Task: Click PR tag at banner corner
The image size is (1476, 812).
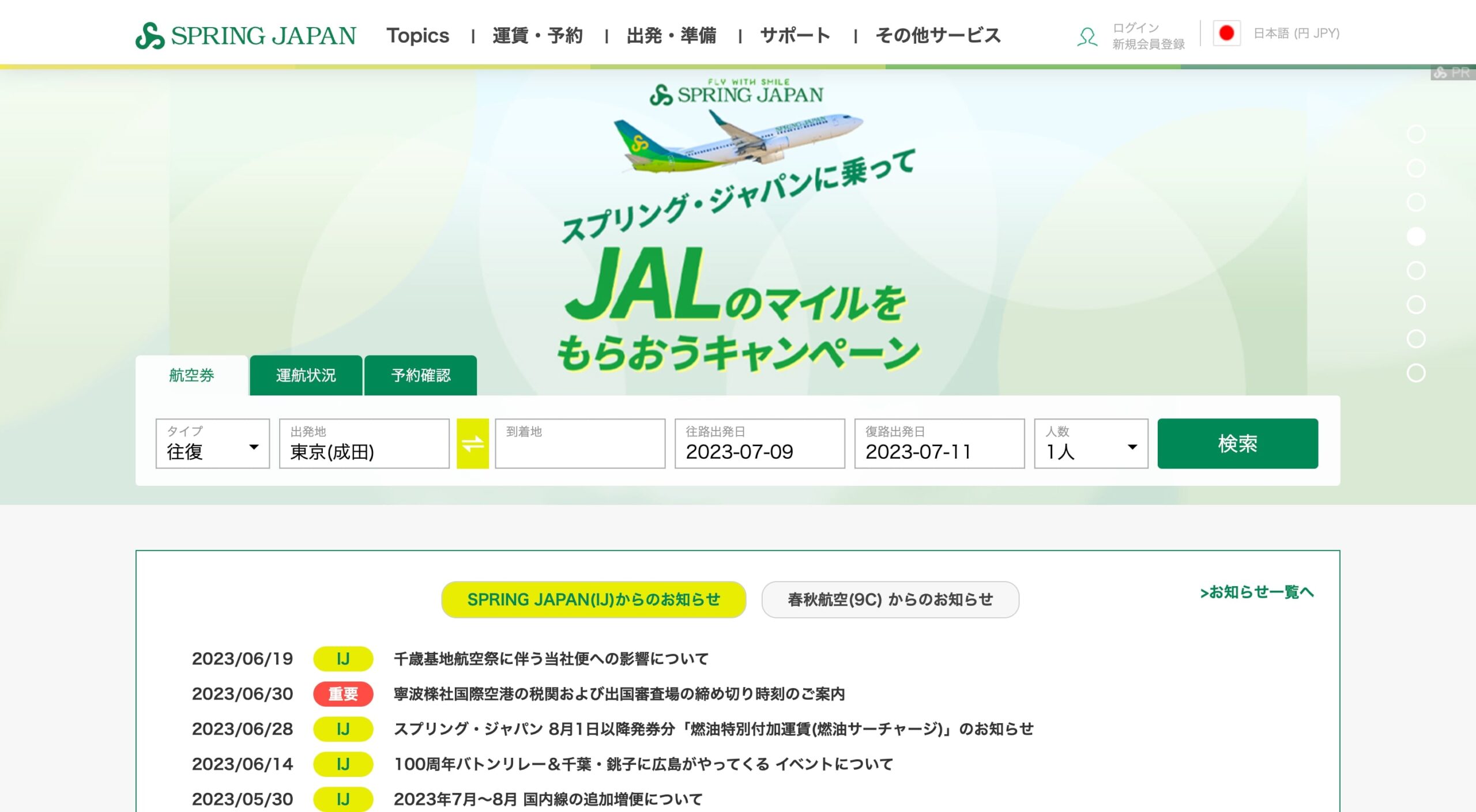Action: click(x=1452, y=73)
